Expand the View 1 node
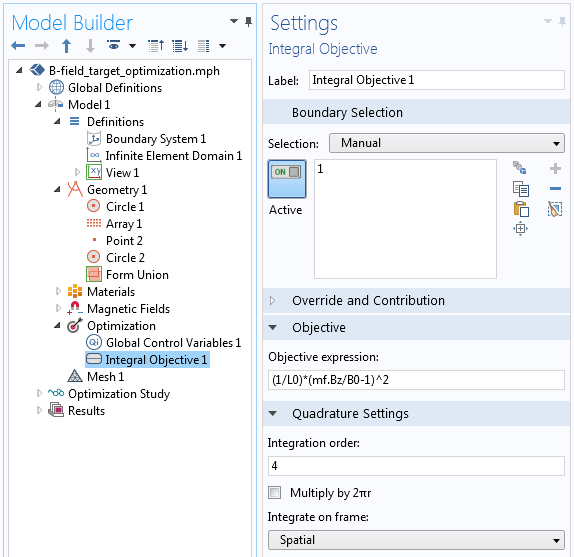The height and width of the screenshot is (557, 574). point(77,172)
